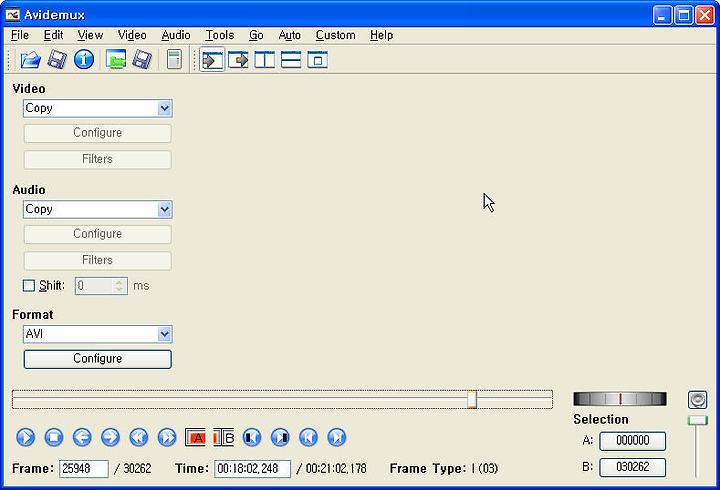Click the first Save video floppy icon

pyautogui.click(x=57, y=60)
